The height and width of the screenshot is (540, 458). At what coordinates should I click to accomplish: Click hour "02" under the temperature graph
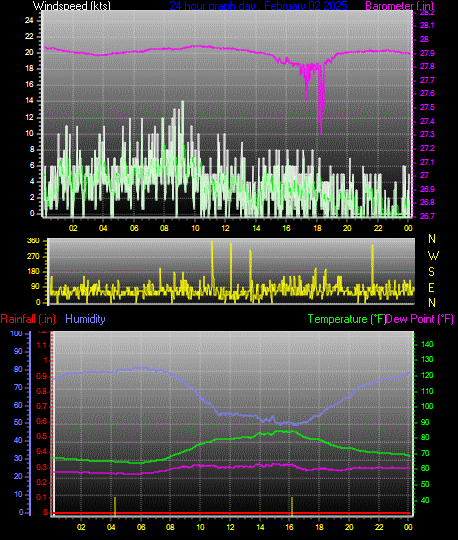(x=81, y=527)
